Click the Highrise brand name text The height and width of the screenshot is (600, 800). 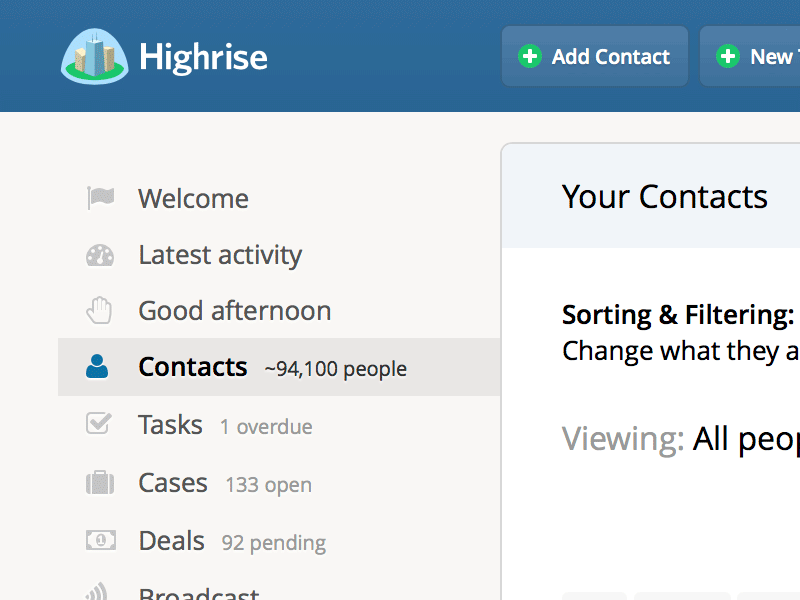tap(203, 57)
